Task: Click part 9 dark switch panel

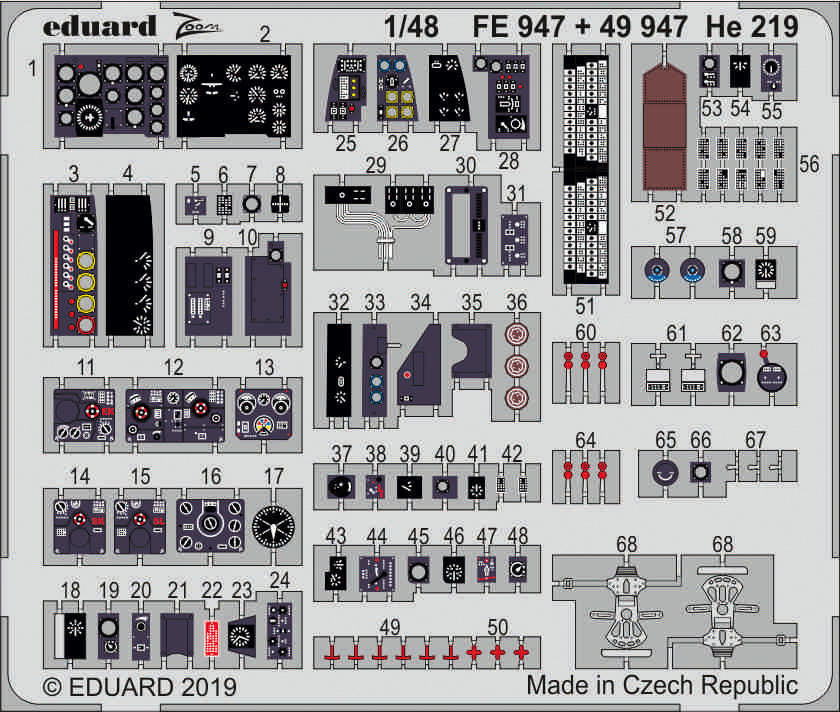Action: (x=208, y=296)
